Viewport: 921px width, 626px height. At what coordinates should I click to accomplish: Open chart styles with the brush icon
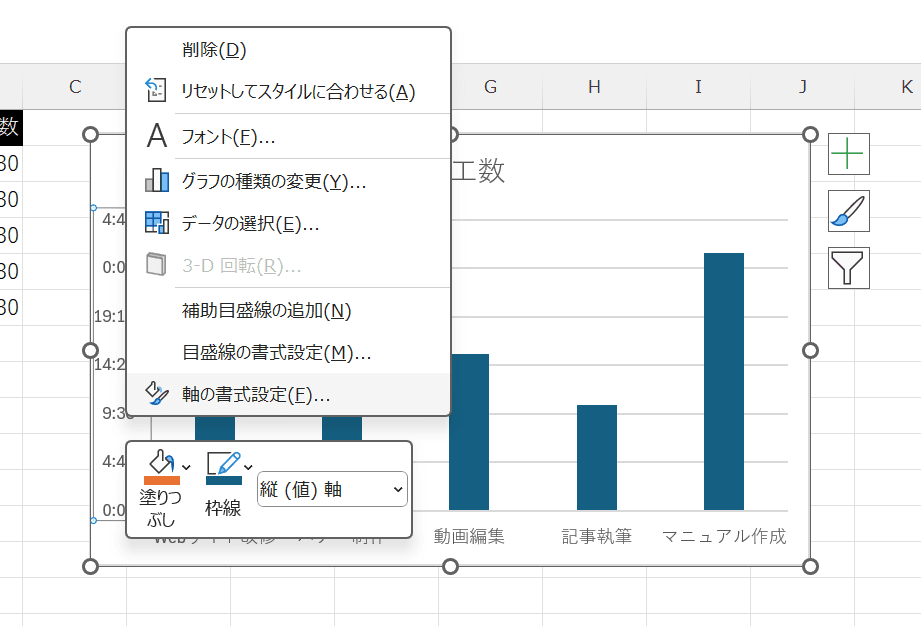pyautogui.click(x=848, y=211)
